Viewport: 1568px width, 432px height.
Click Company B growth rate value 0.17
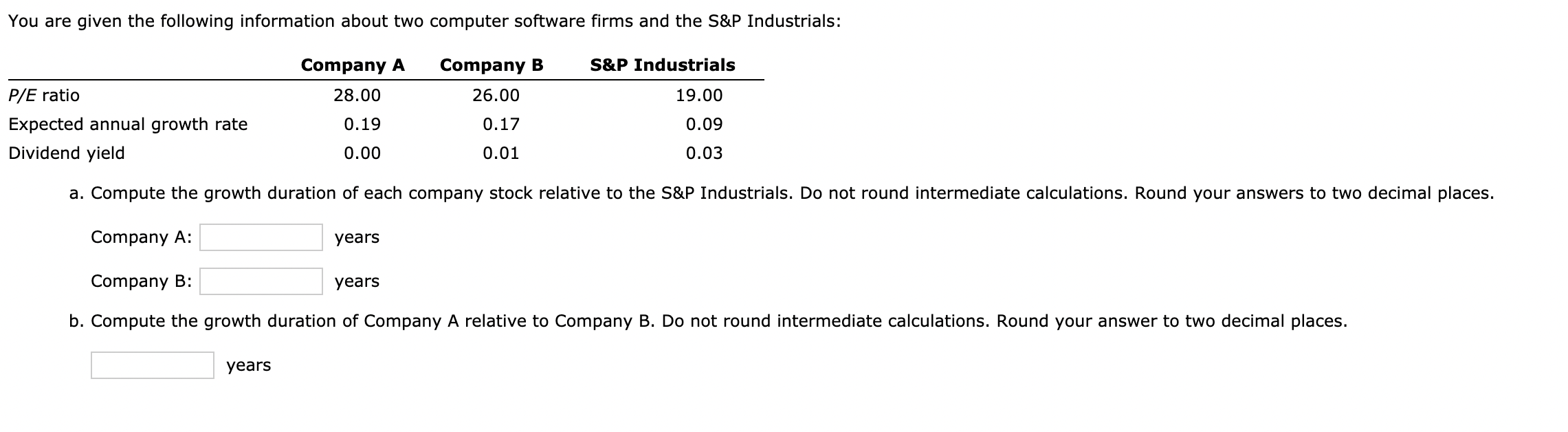click(x=500, y=124)
